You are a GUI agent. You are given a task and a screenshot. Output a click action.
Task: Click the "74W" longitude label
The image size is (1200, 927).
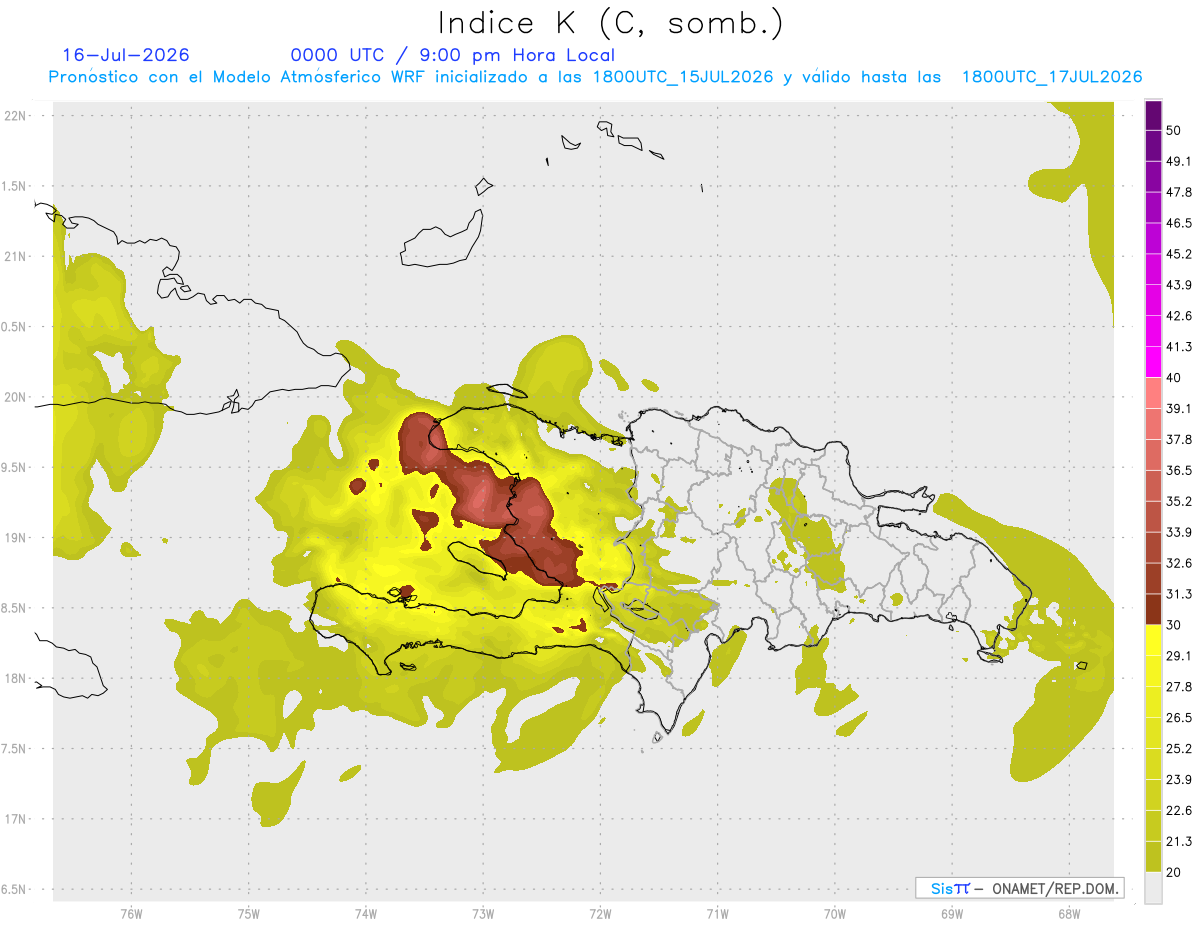coord(365,913)
